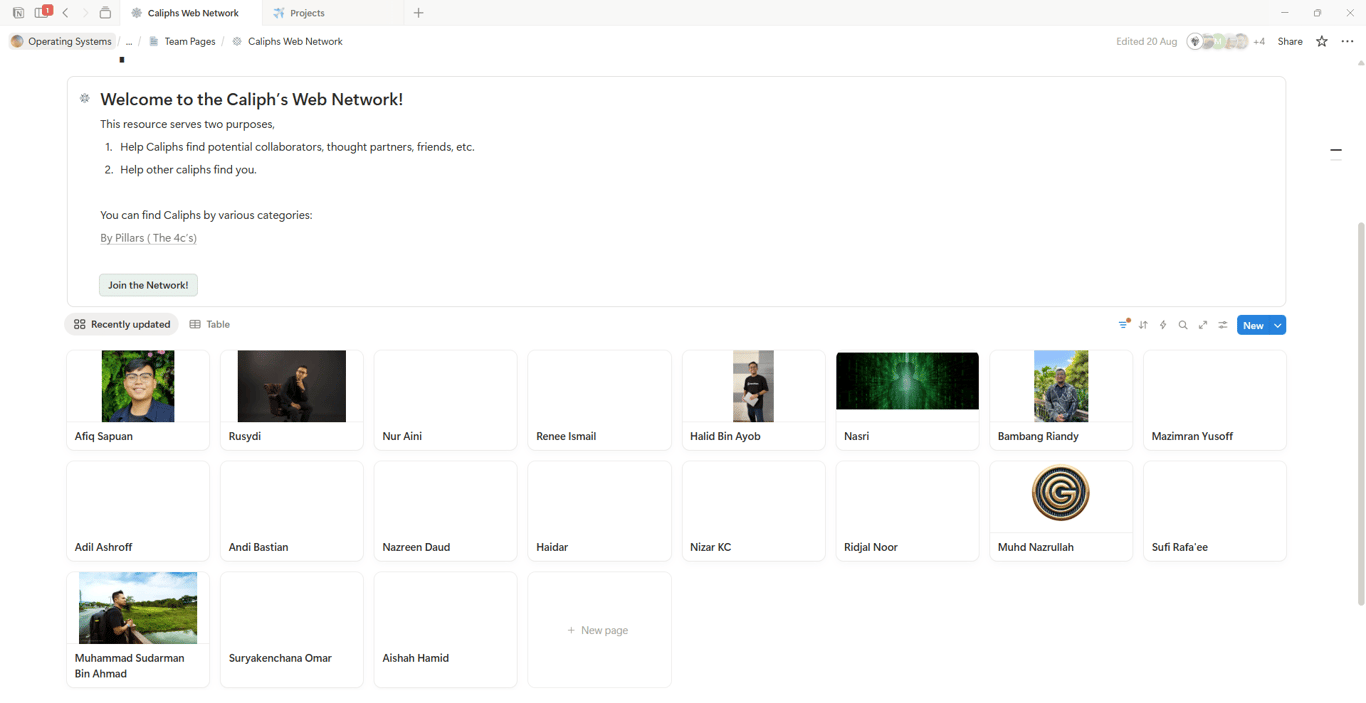Open the tab stack overview icon

[105, 13]
